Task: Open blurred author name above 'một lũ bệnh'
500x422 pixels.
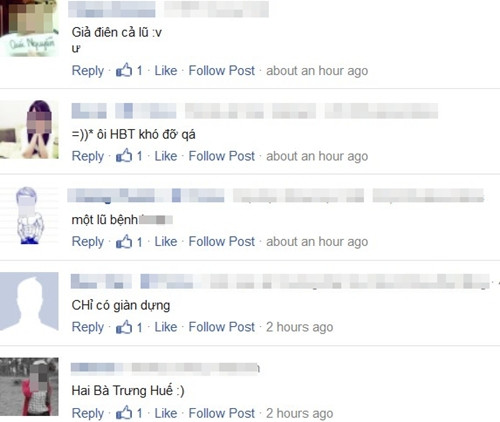Action: [146, 195]
